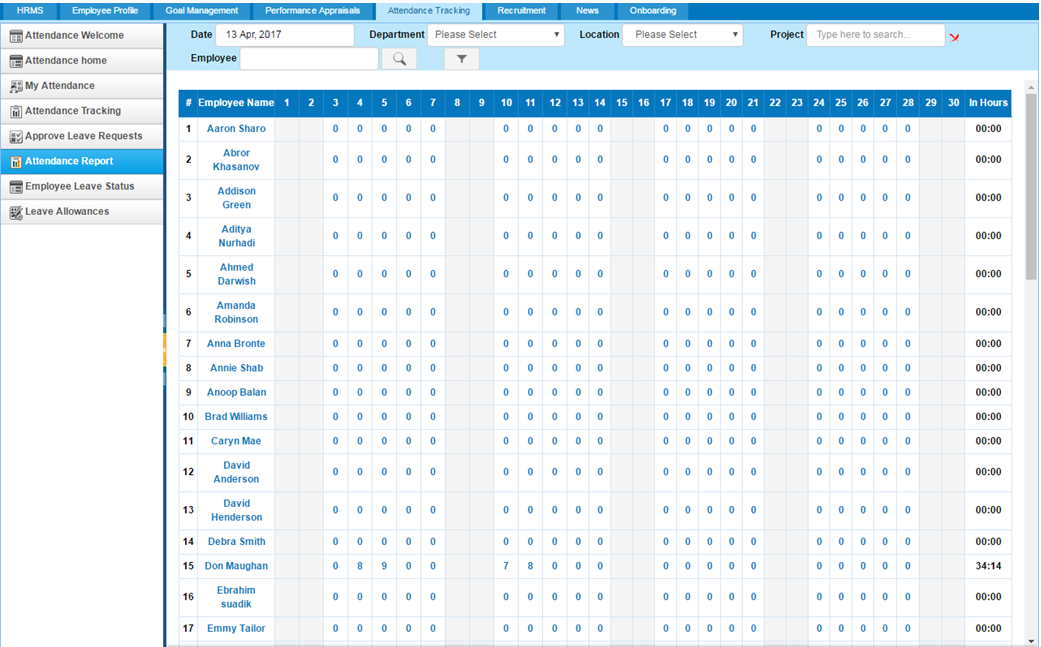Click the vertical scrollbar thumb

point(1031,186)
